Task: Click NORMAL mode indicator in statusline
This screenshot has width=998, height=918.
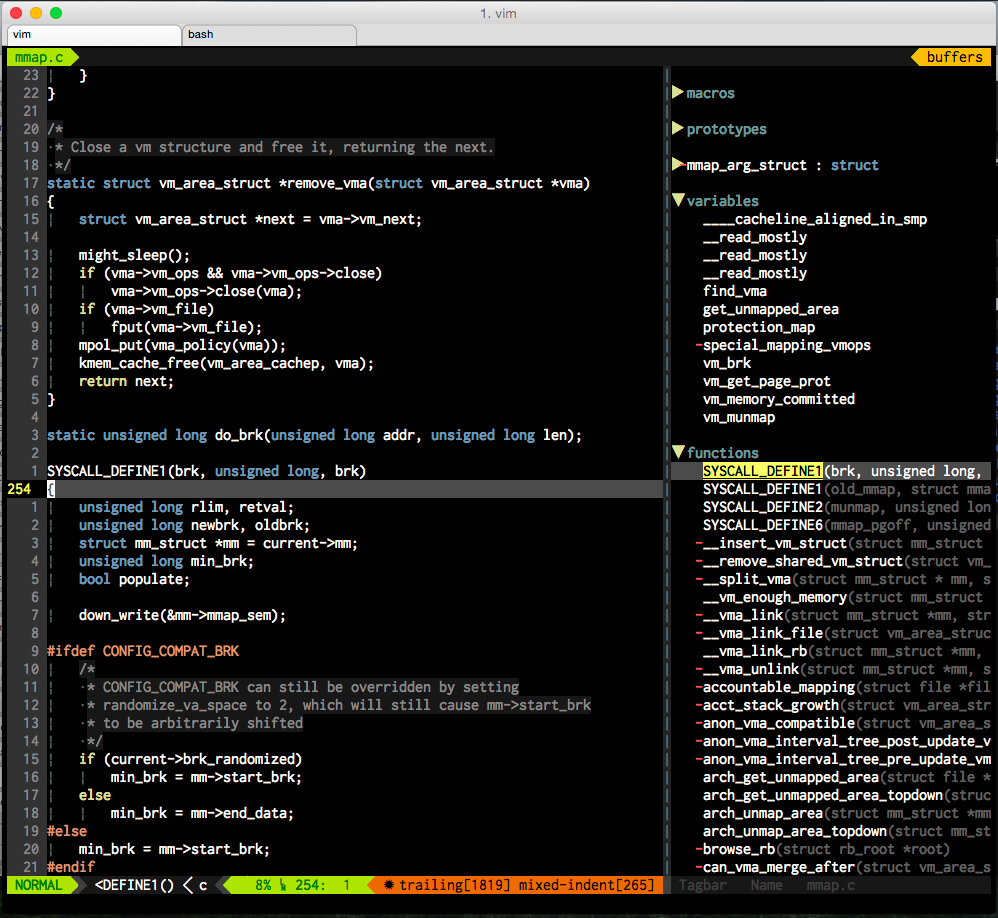Action: coord(38,886)
